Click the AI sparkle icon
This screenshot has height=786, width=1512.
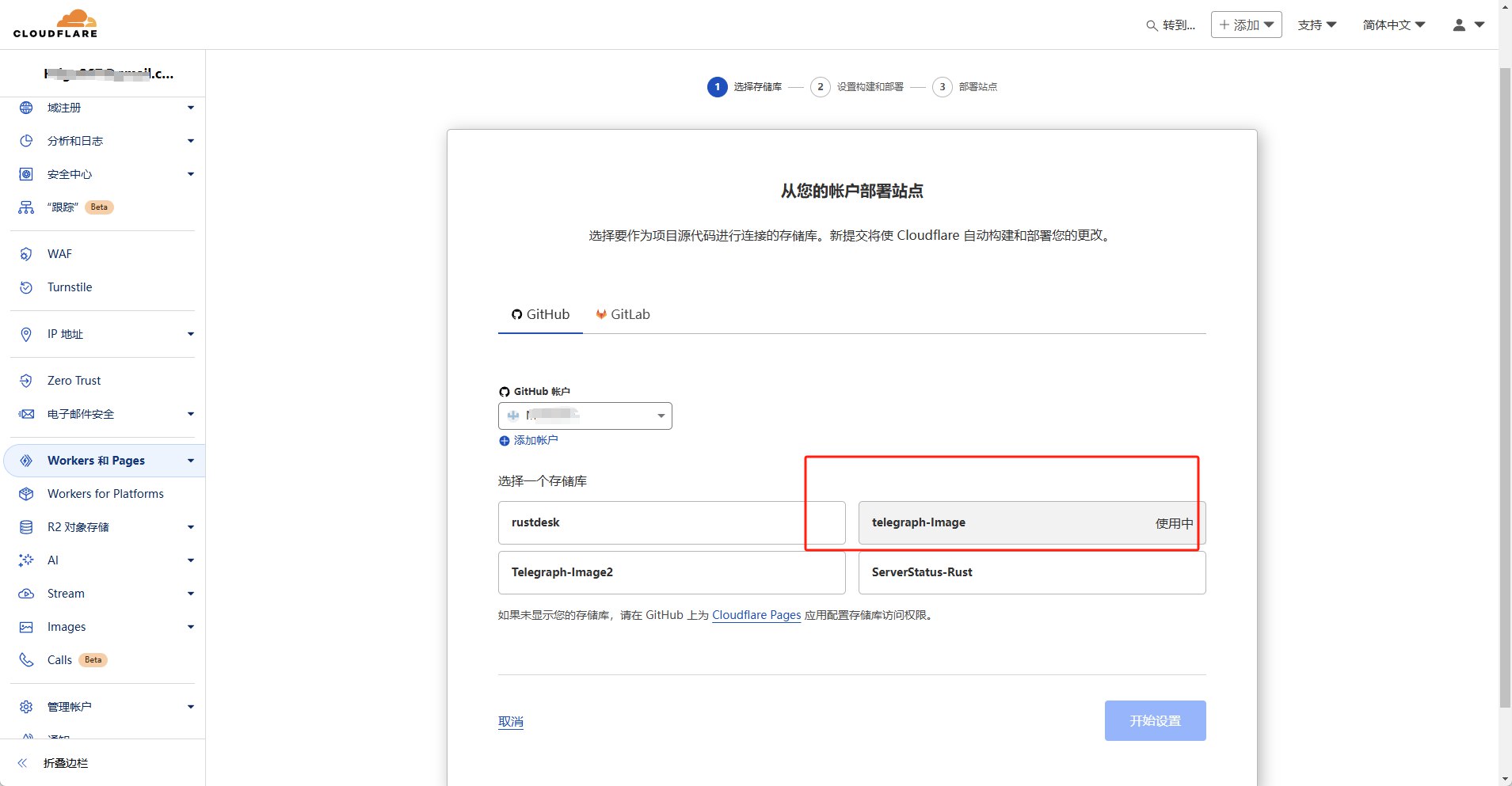click(26, 560)
